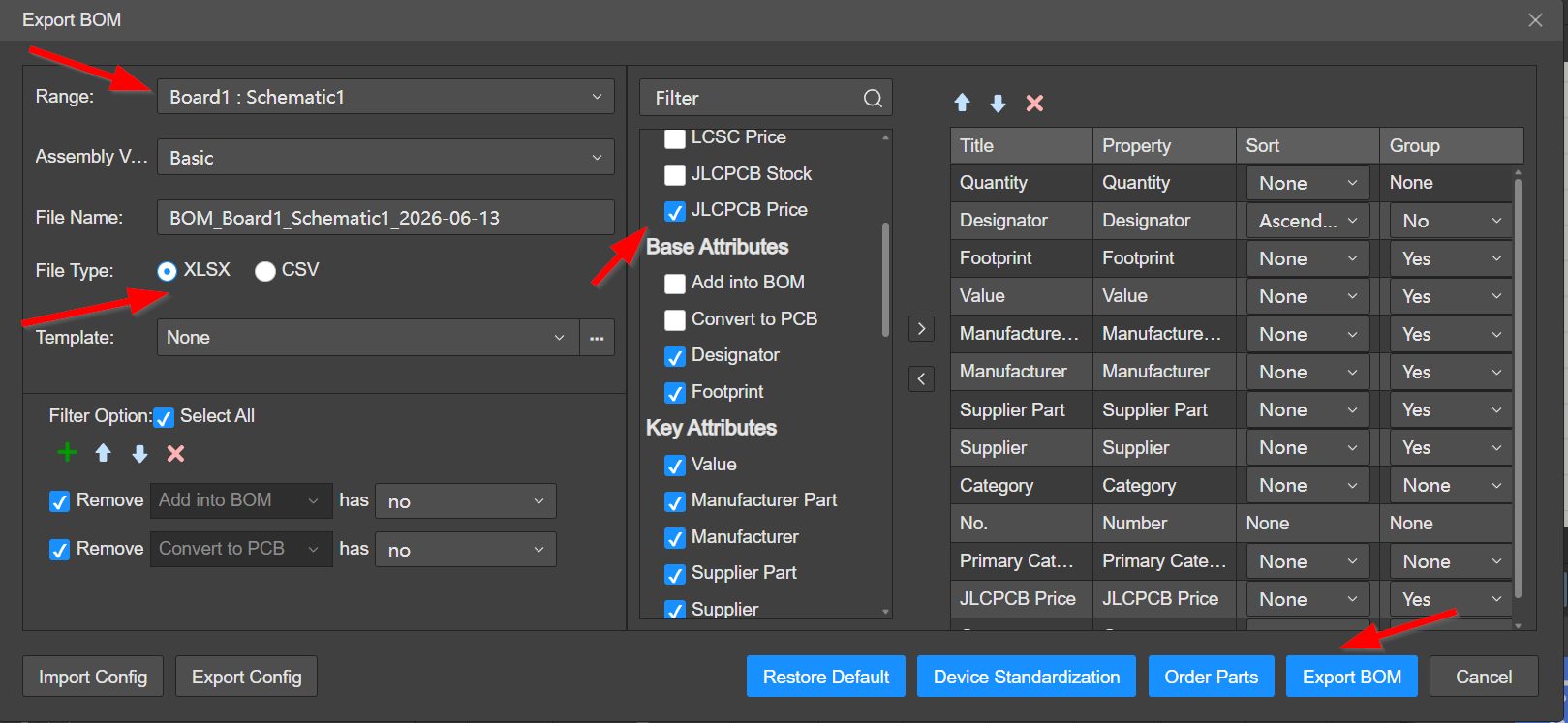The image size is (1568, 723).
Task: Click the left arrow to remove attribute
Action: coord(921,378)
